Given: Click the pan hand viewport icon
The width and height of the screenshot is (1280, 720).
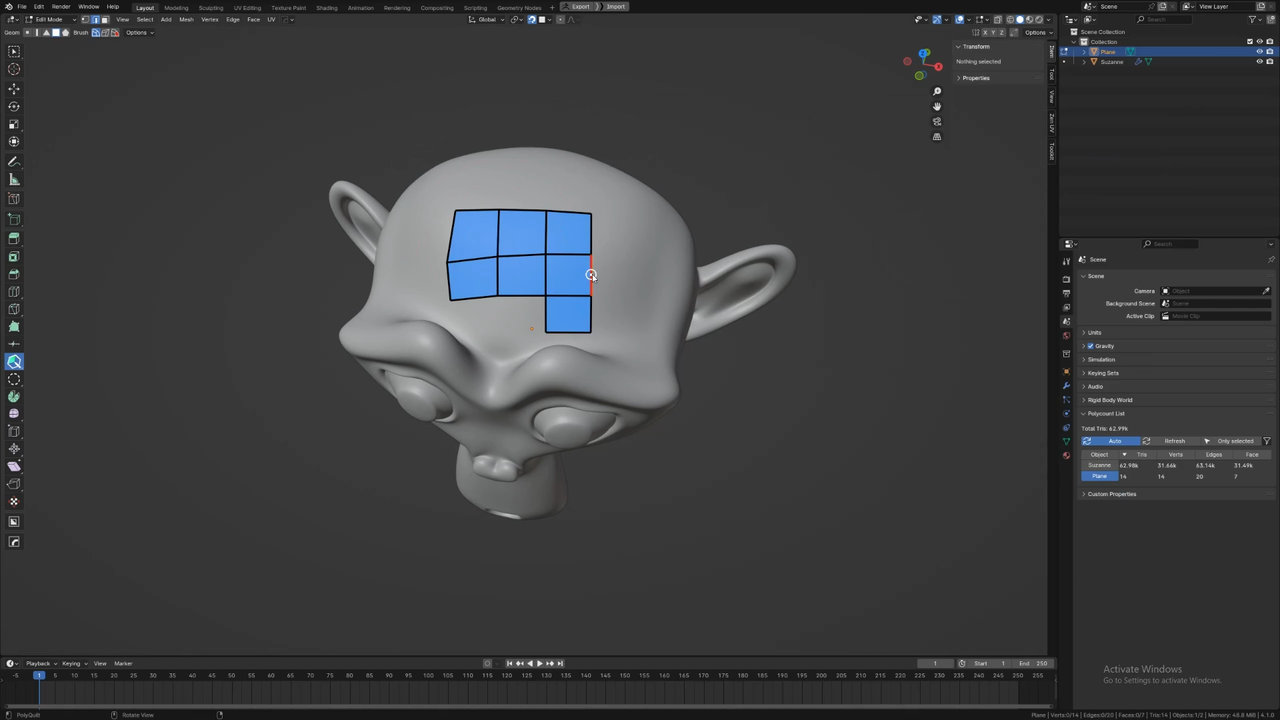Looking at the screenshot, I should click(937, 106).
